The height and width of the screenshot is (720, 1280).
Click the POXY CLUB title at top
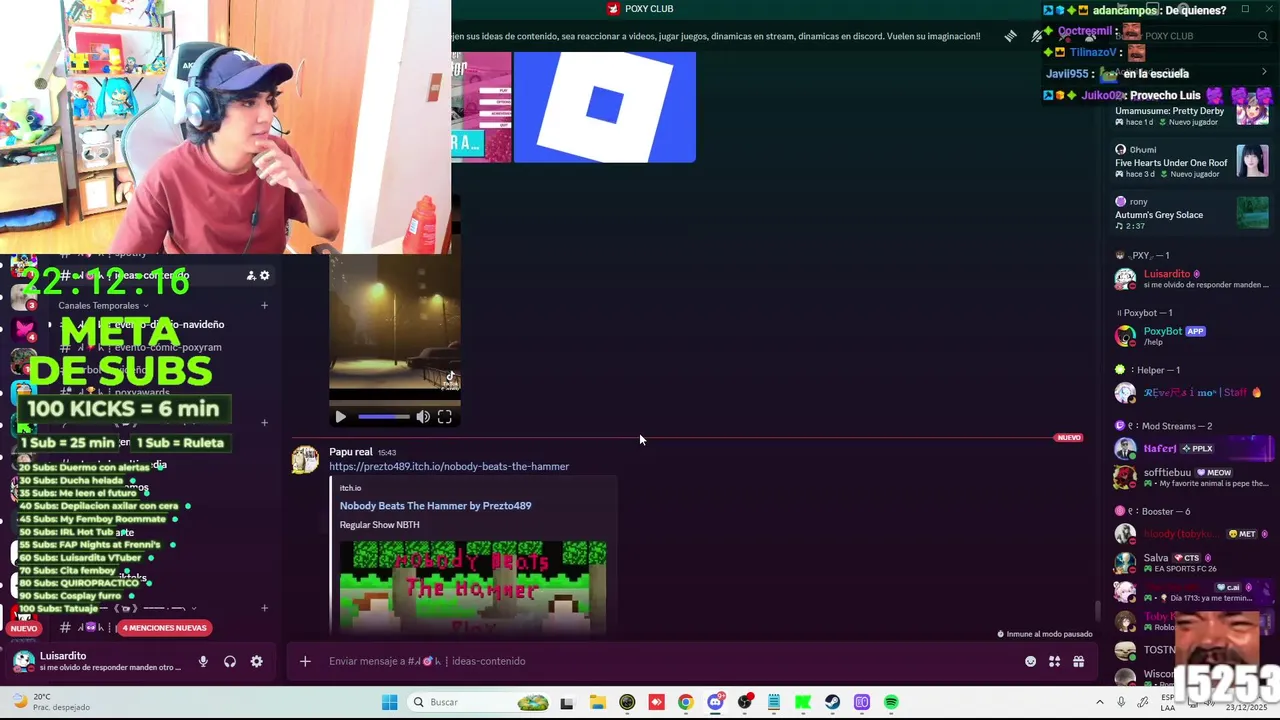pos(640,9)
